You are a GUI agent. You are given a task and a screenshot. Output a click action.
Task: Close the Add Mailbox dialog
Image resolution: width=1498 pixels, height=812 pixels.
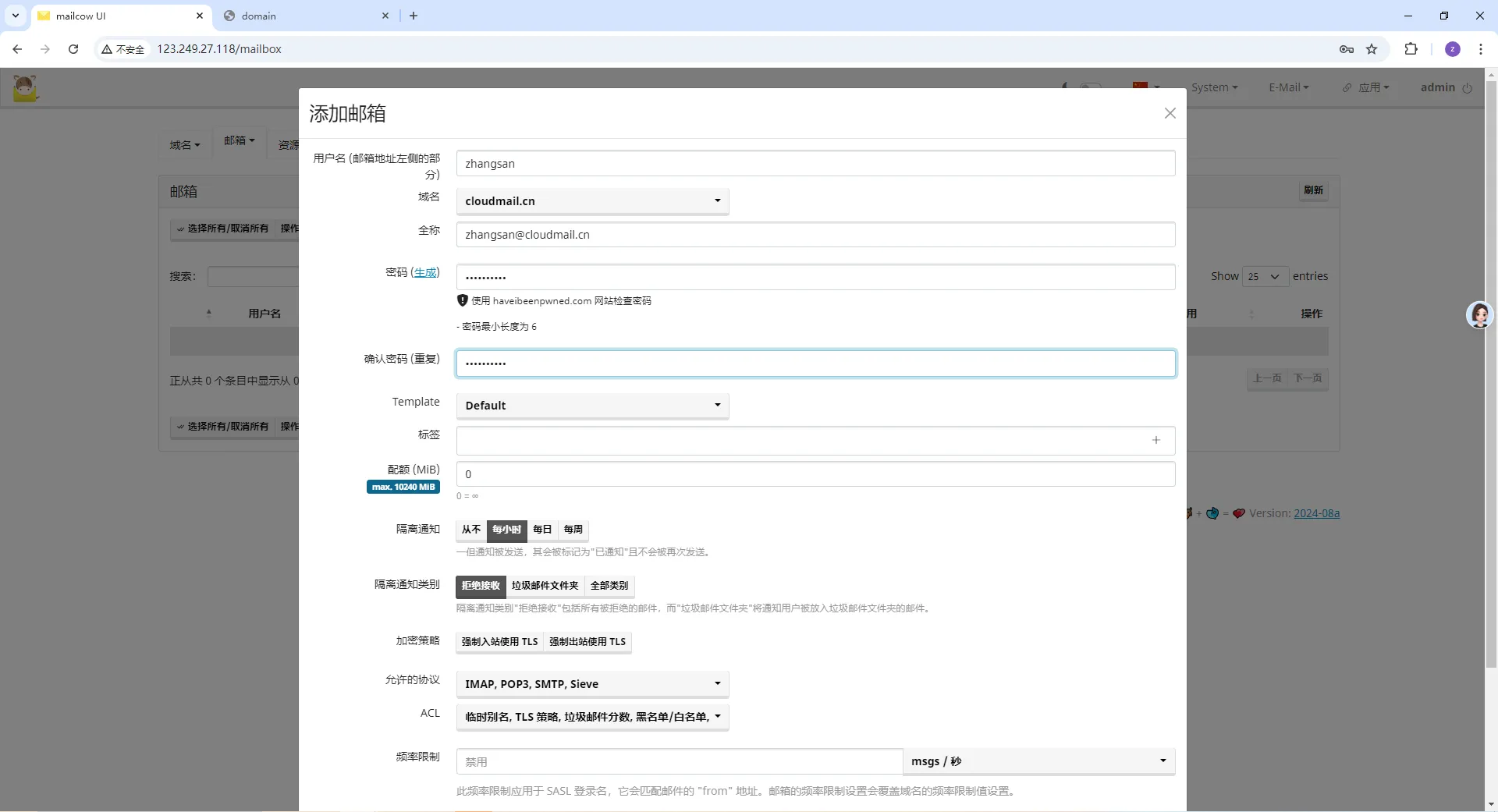[x=1170, y=113]
